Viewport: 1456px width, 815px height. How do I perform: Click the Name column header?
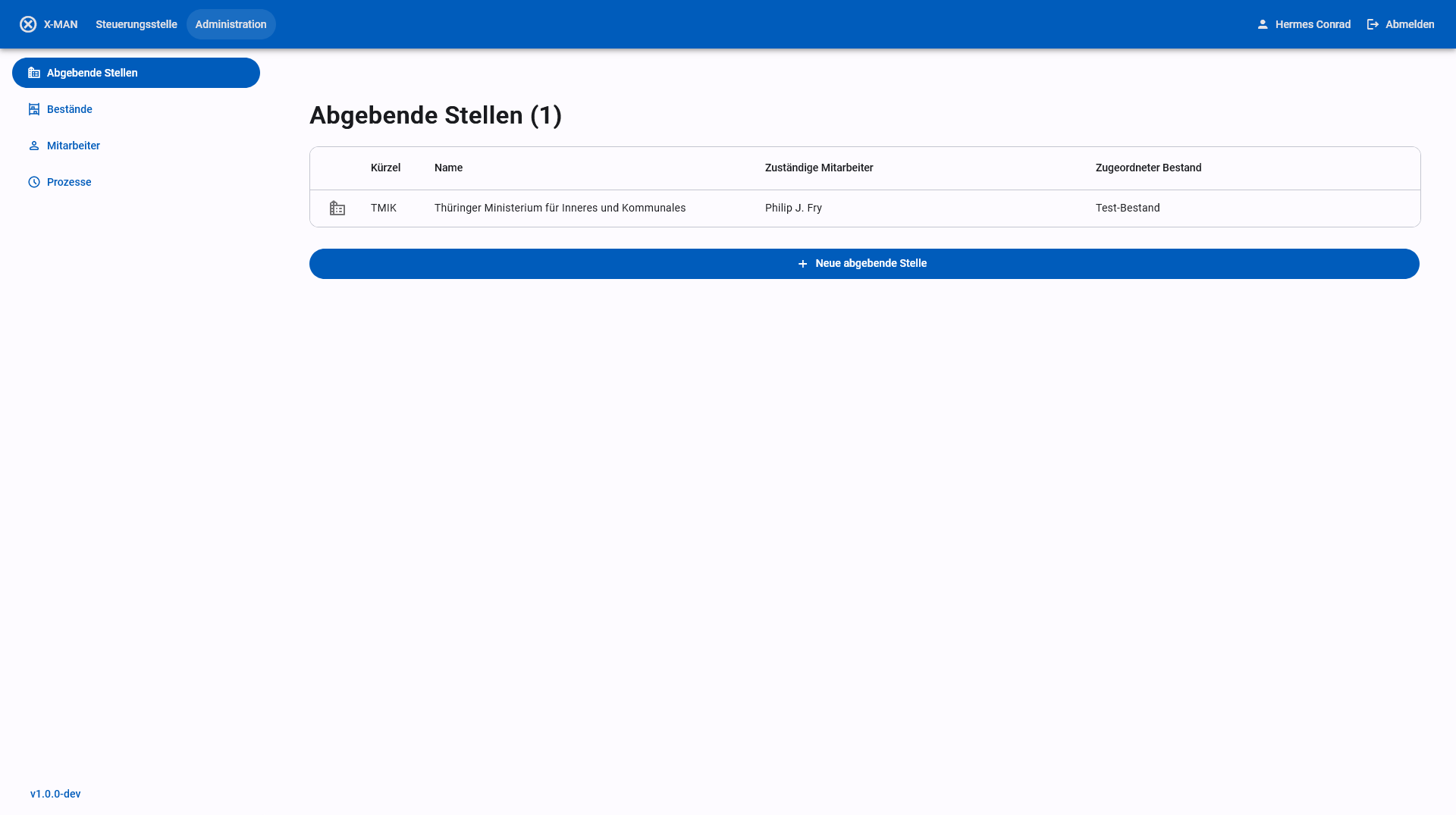pyautogui.click(x=448, y=168)
